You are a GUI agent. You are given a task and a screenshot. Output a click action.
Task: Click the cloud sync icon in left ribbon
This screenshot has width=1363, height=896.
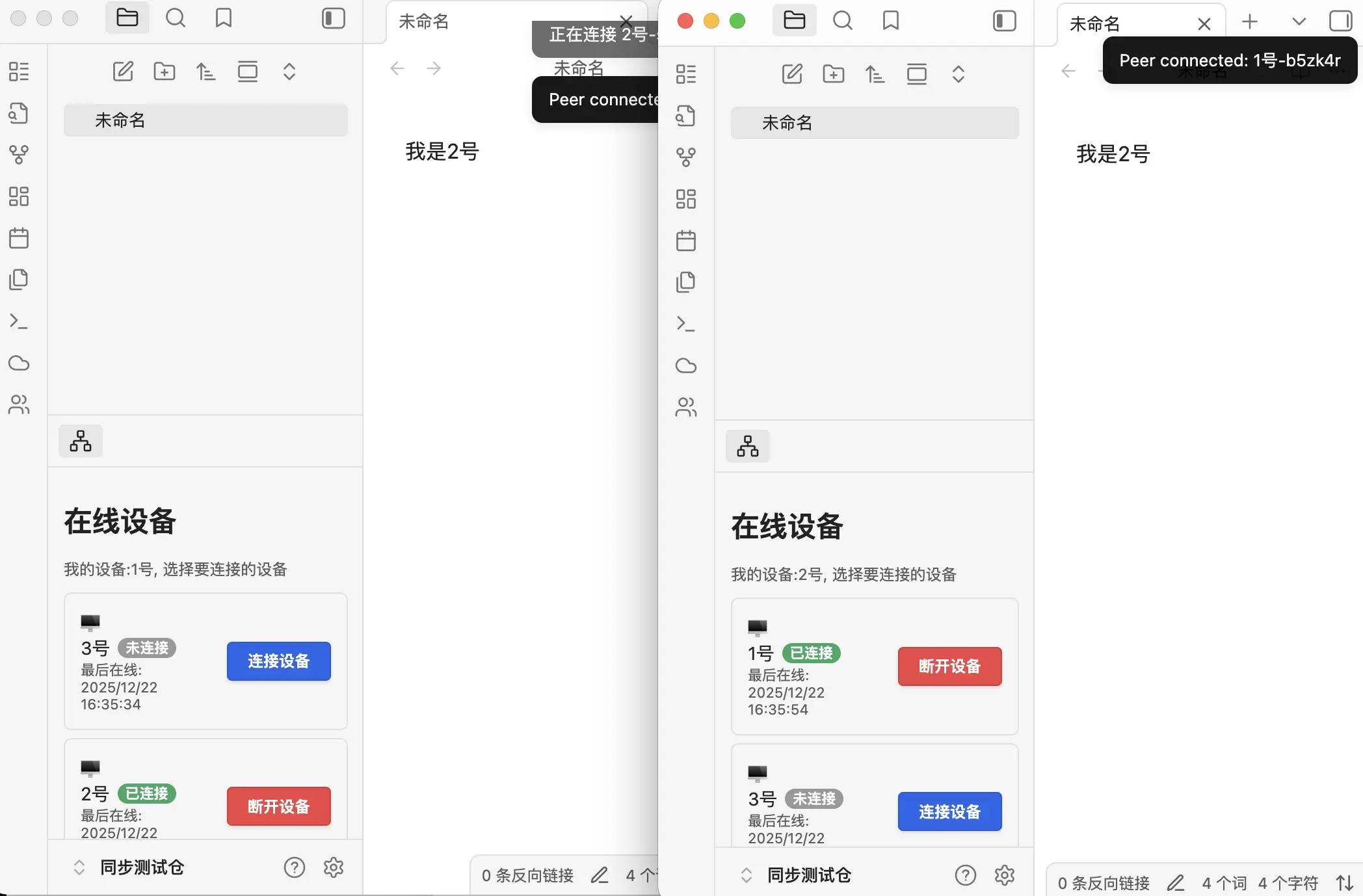pyautogui.click(x=19, y=363)
